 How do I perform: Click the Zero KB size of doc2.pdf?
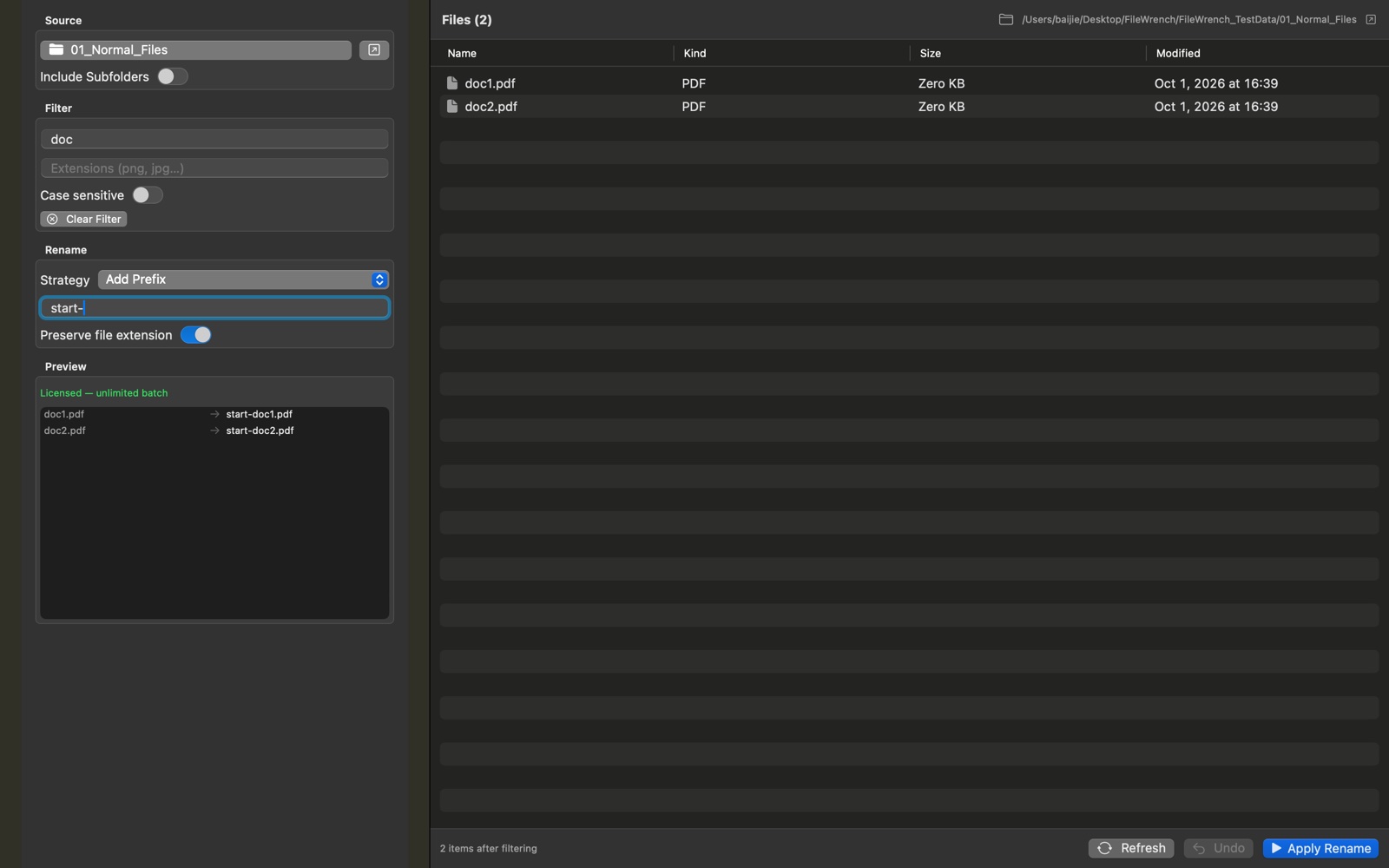(x=942, y=107)
